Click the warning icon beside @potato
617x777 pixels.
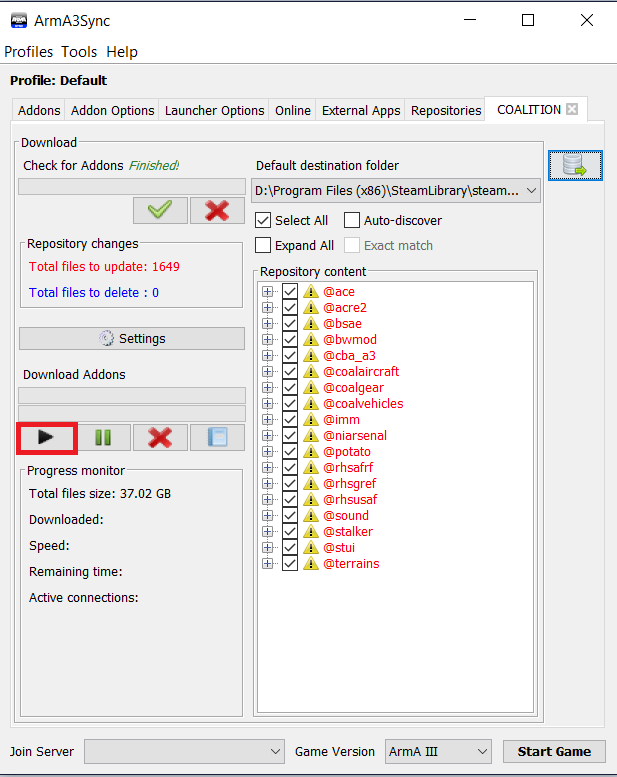click(311, 452)
